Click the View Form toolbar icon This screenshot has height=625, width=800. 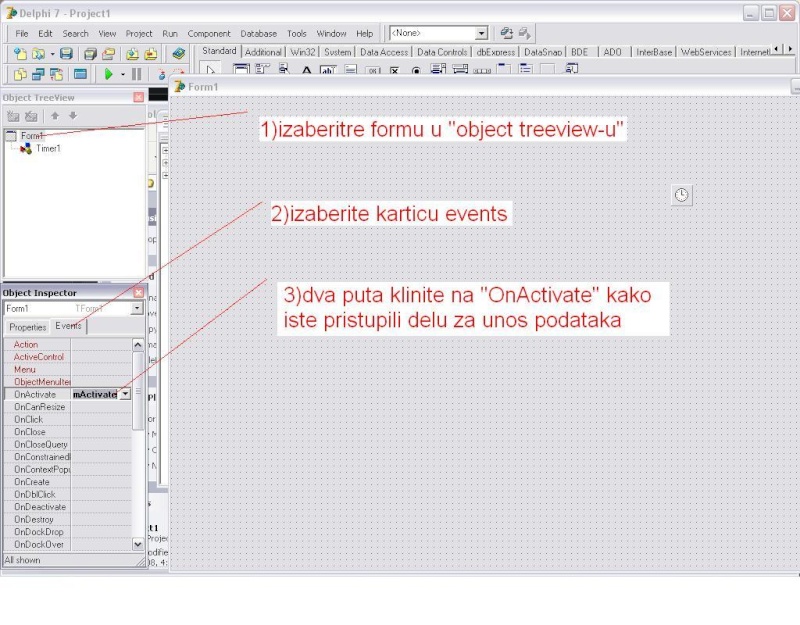pyautogui.click(x=38, y=74)
